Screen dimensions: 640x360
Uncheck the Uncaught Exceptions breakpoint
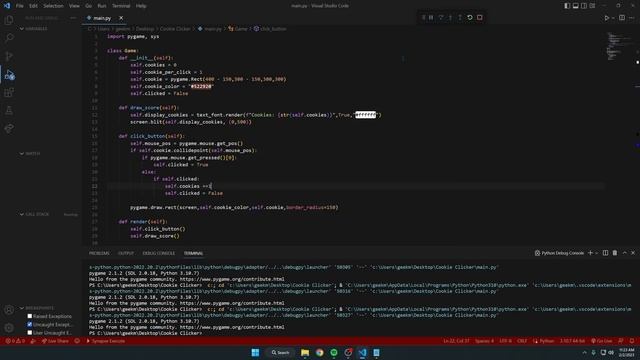tap(29, 324)
